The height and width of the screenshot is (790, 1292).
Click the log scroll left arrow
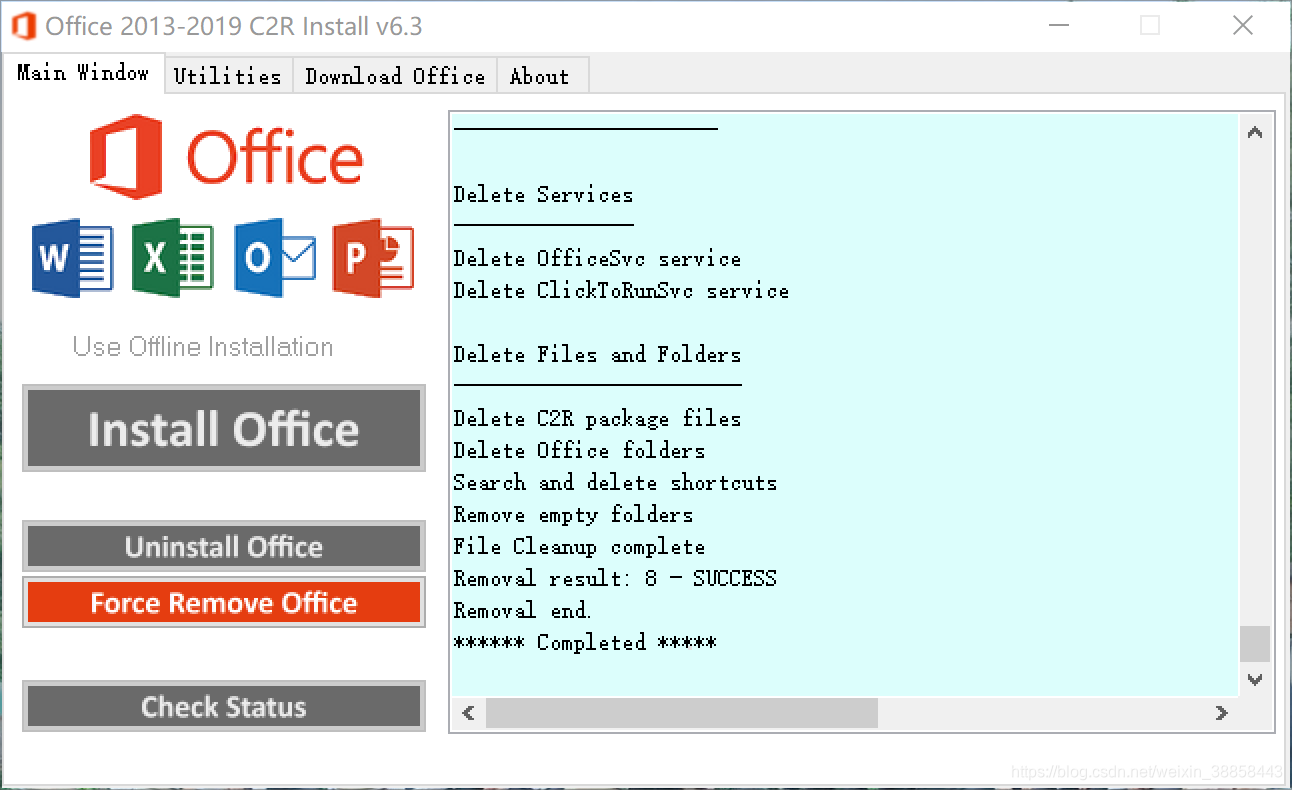click(468, 713)
